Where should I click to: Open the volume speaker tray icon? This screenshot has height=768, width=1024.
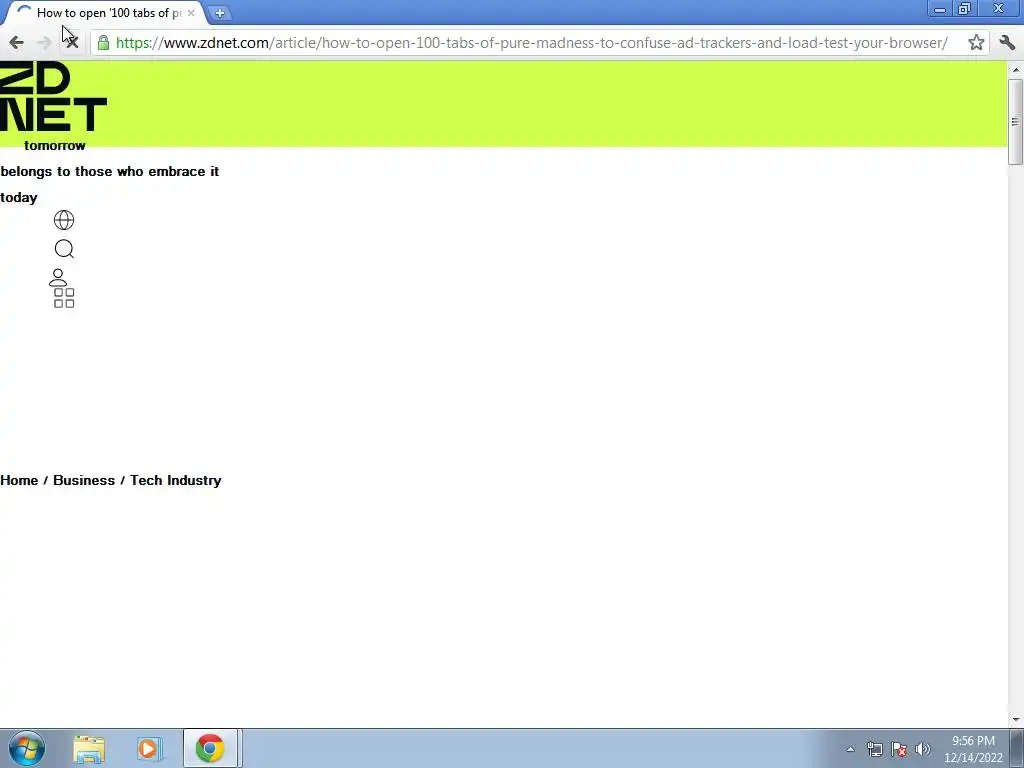923,750
